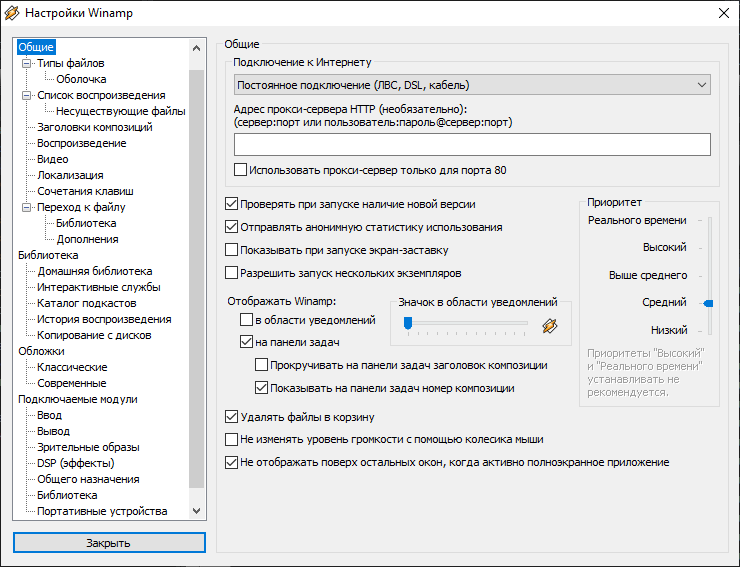Open the "Постоянное подключение" connection dropdown
740x567 pixels.
(471, 85)
